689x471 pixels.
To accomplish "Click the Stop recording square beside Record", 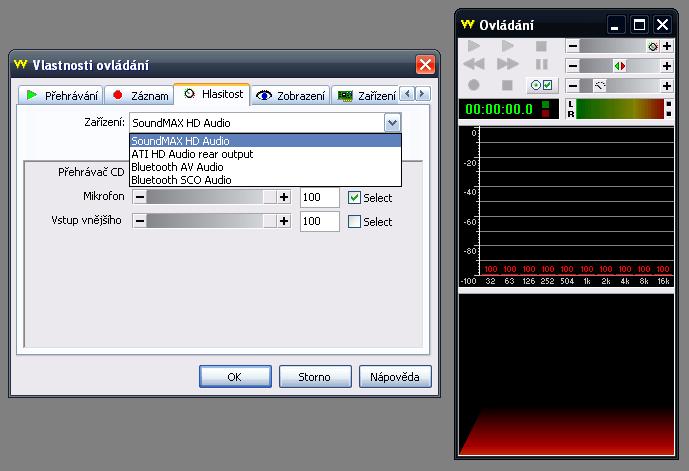I will [508, 85].
